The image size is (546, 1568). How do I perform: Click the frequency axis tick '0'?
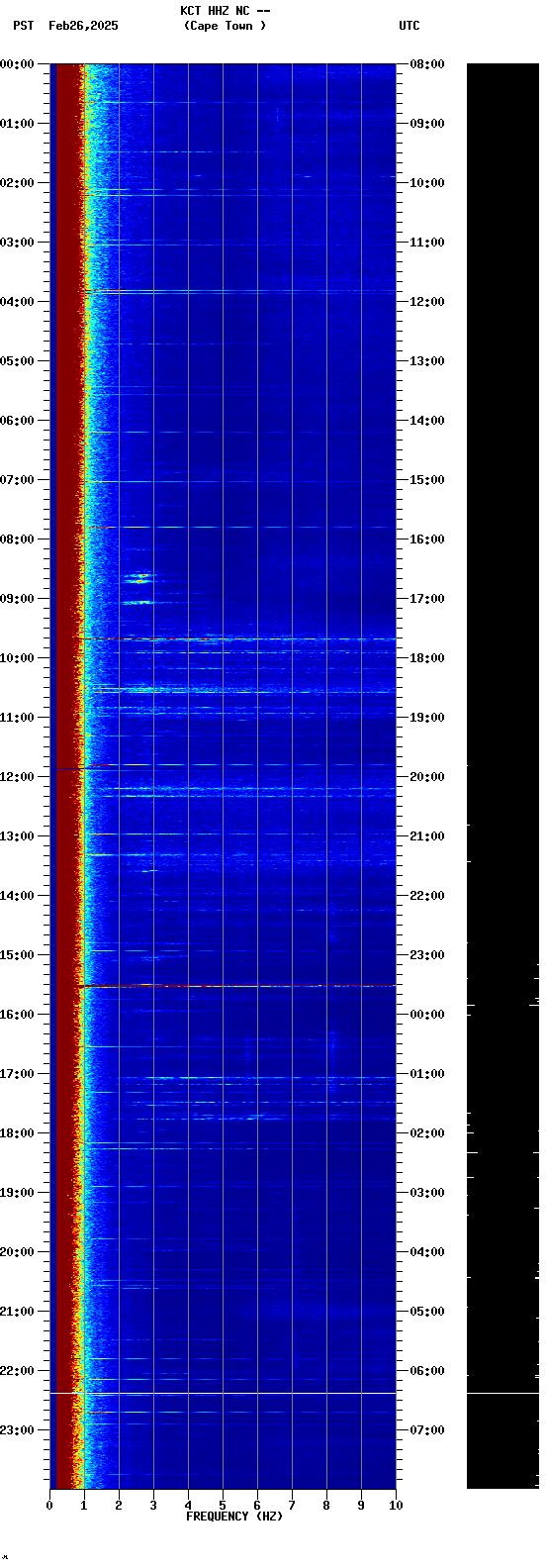tap(49, 1506)
